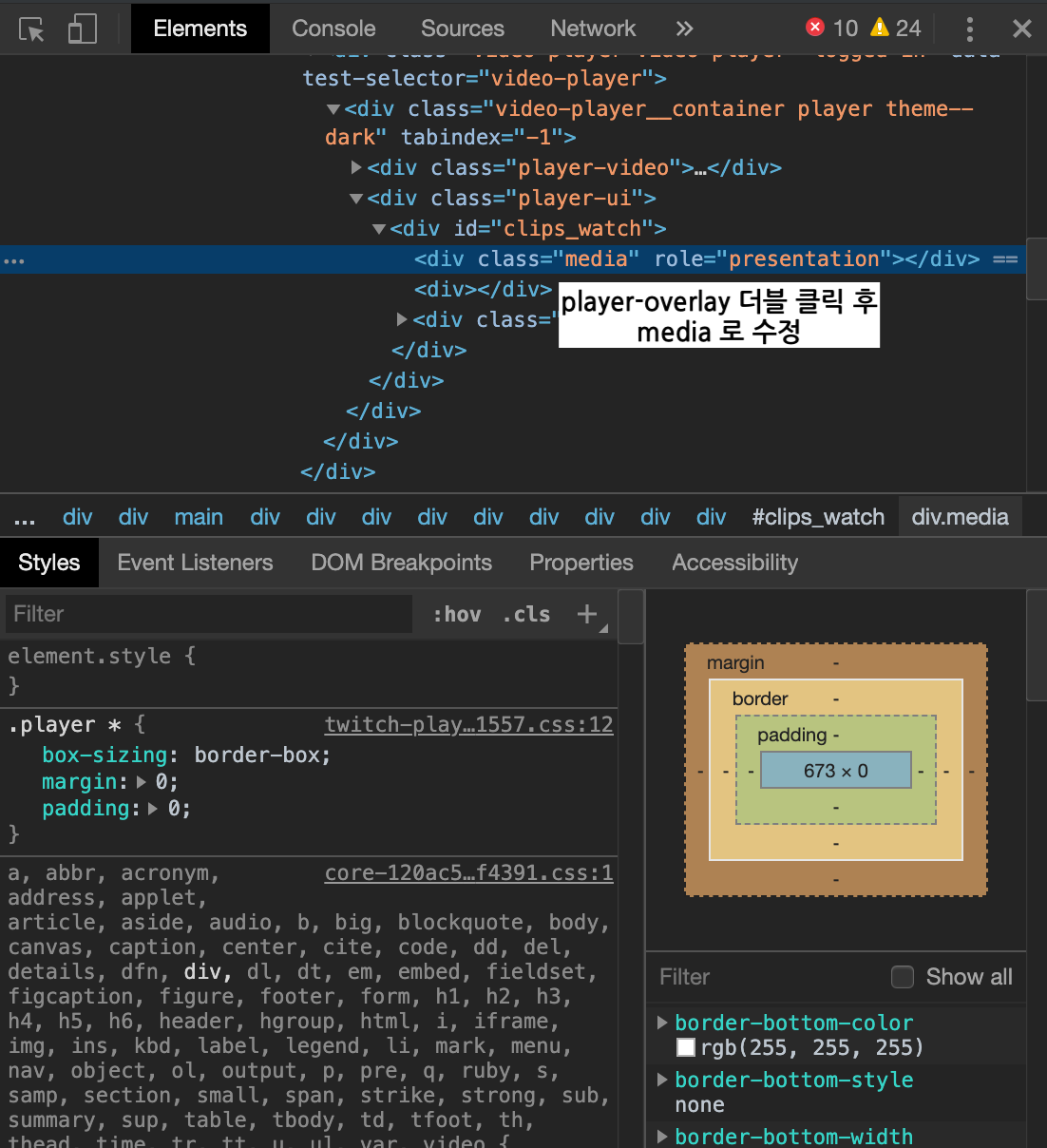Screen dimensions: 1047x1148
Task: Switch to the Elements tab
Action: coord(200,29)
